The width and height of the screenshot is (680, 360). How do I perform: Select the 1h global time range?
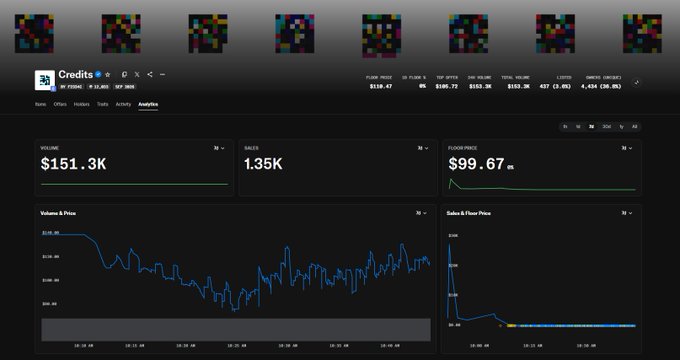[565, 127]
